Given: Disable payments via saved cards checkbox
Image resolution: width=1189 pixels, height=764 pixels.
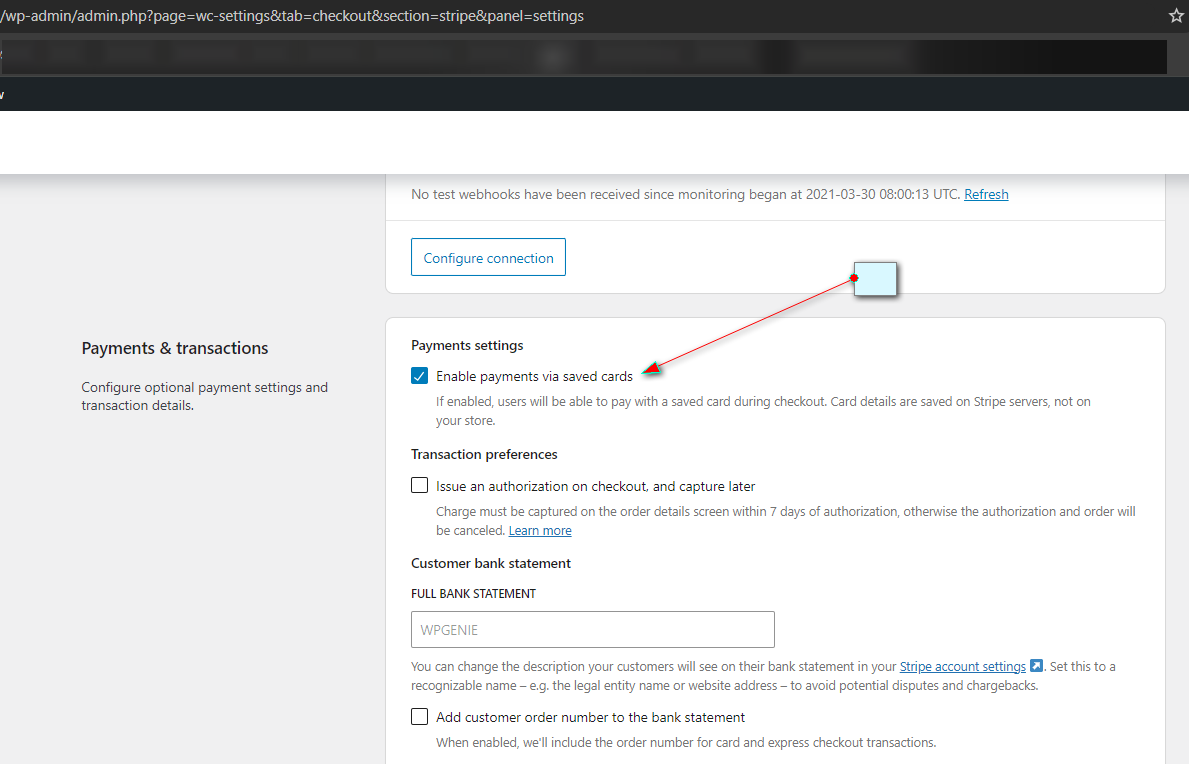Looking at the screenshot, I should click(x=420, y=377).
